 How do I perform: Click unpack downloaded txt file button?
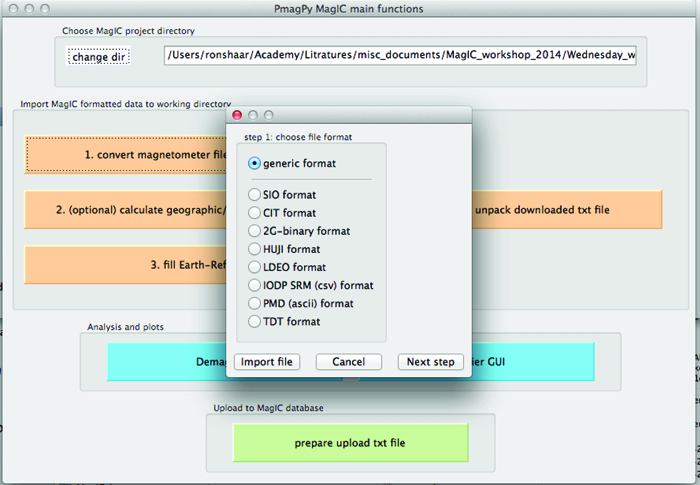(567, 210)
